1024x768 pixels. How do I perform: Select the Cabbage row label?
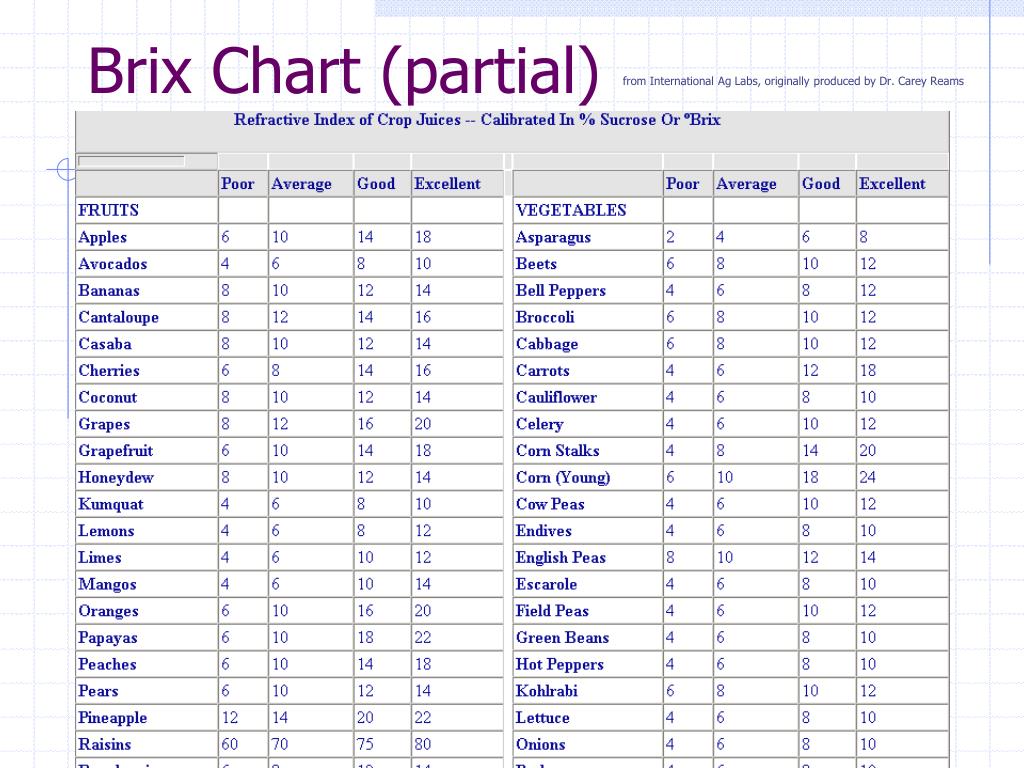click(547, 345)
